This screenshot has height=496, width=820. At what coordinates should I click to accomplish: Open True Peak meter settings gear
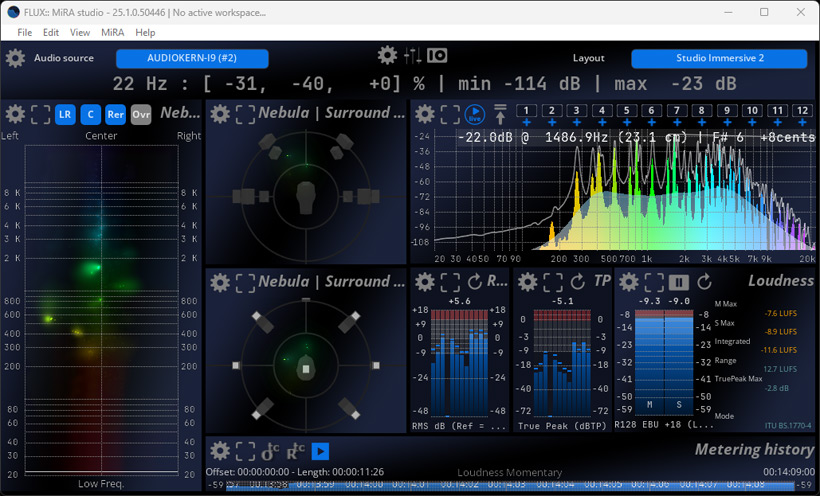click(x=528, y=283)
